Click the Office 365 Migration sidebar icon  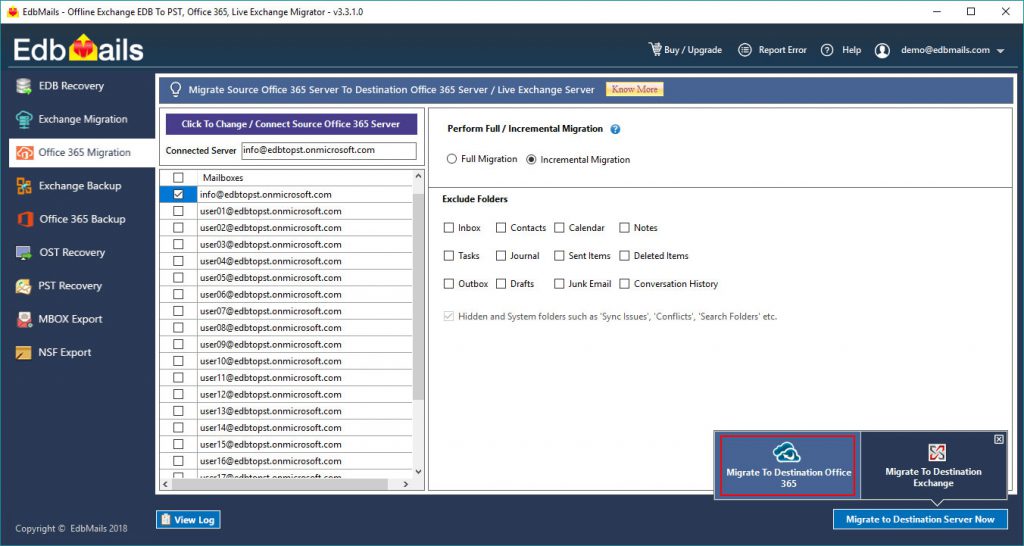tap(24, 153)
